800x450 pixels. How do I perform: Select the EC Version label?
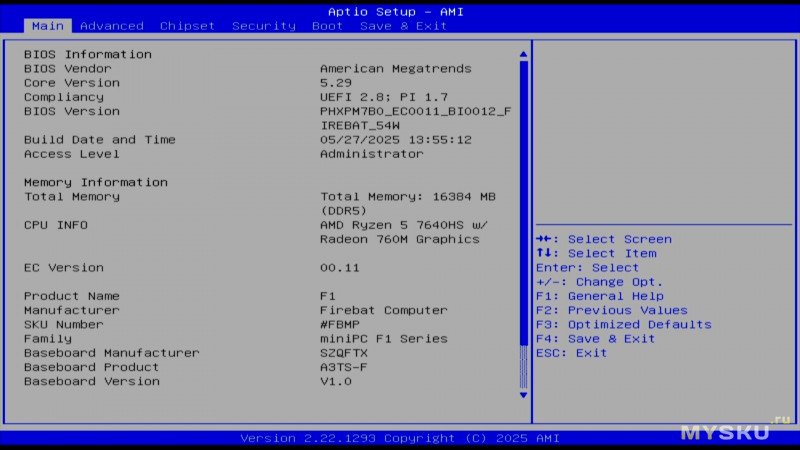64,268
